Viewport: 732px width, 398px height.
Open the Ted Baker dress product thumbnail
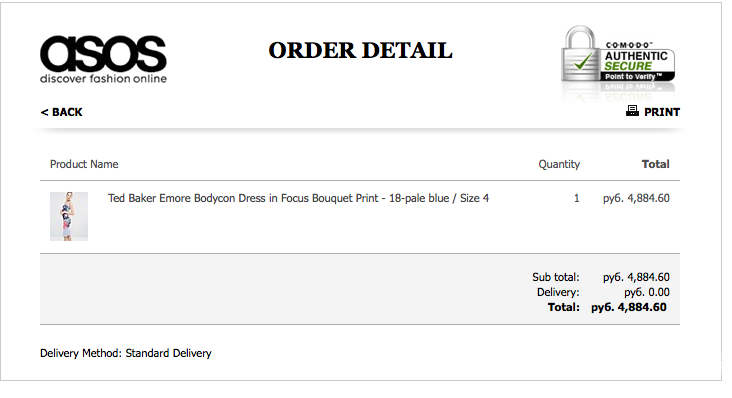[x=69, y=216]
